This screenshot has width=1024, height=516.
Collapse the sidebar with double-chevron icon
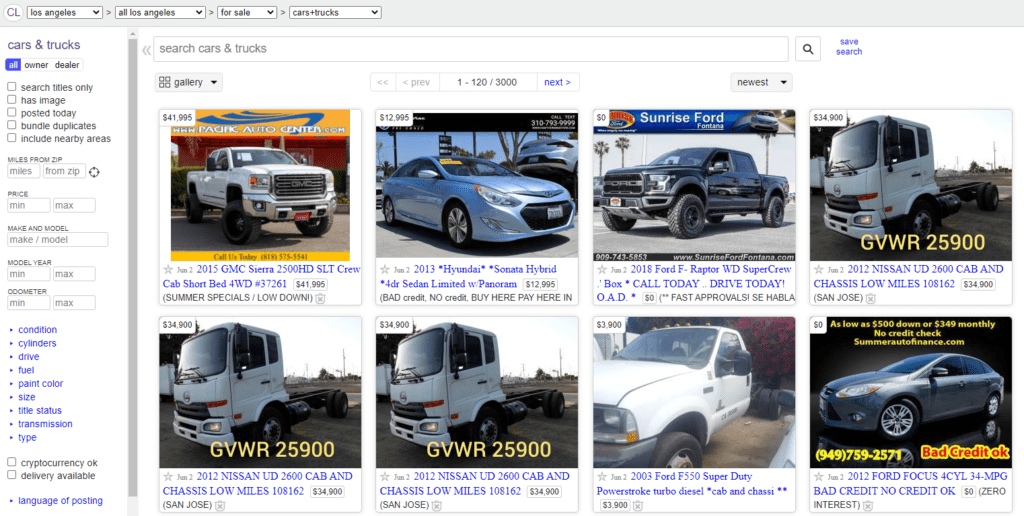click(x=146, y=50)
